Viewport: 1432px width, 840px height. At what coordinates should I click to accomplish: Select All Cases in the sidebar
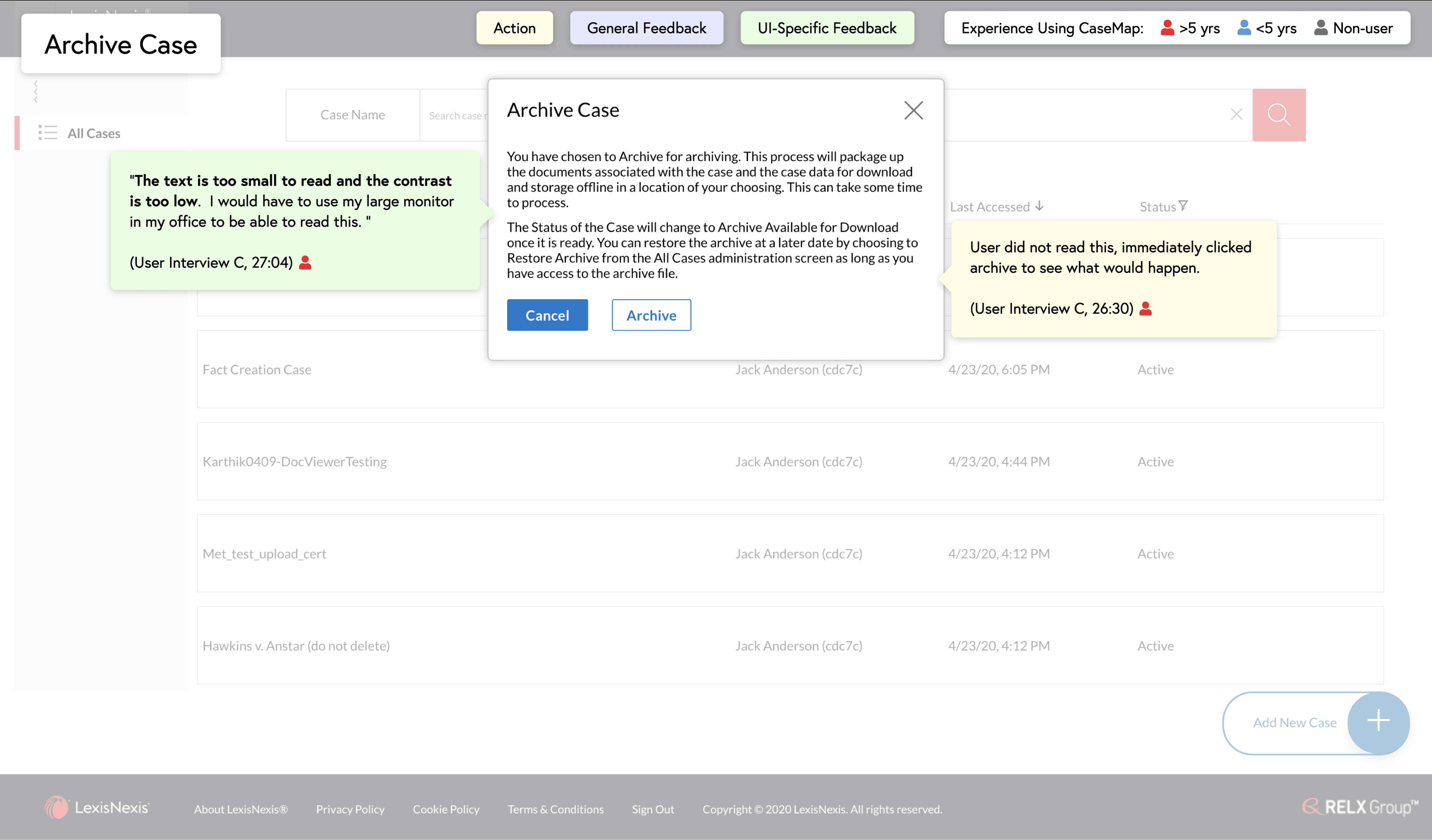pyautogui.click(x=94, y=134)
